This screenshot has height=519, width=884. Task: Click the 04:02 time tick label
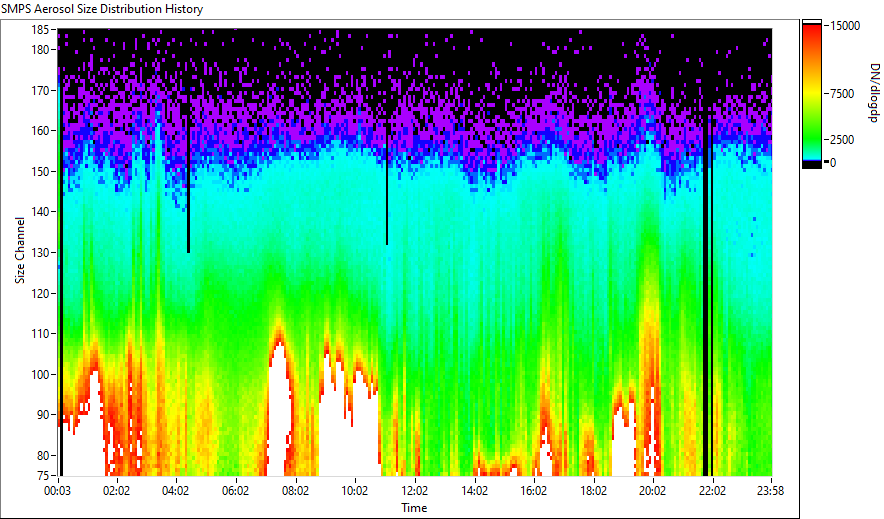176,491
